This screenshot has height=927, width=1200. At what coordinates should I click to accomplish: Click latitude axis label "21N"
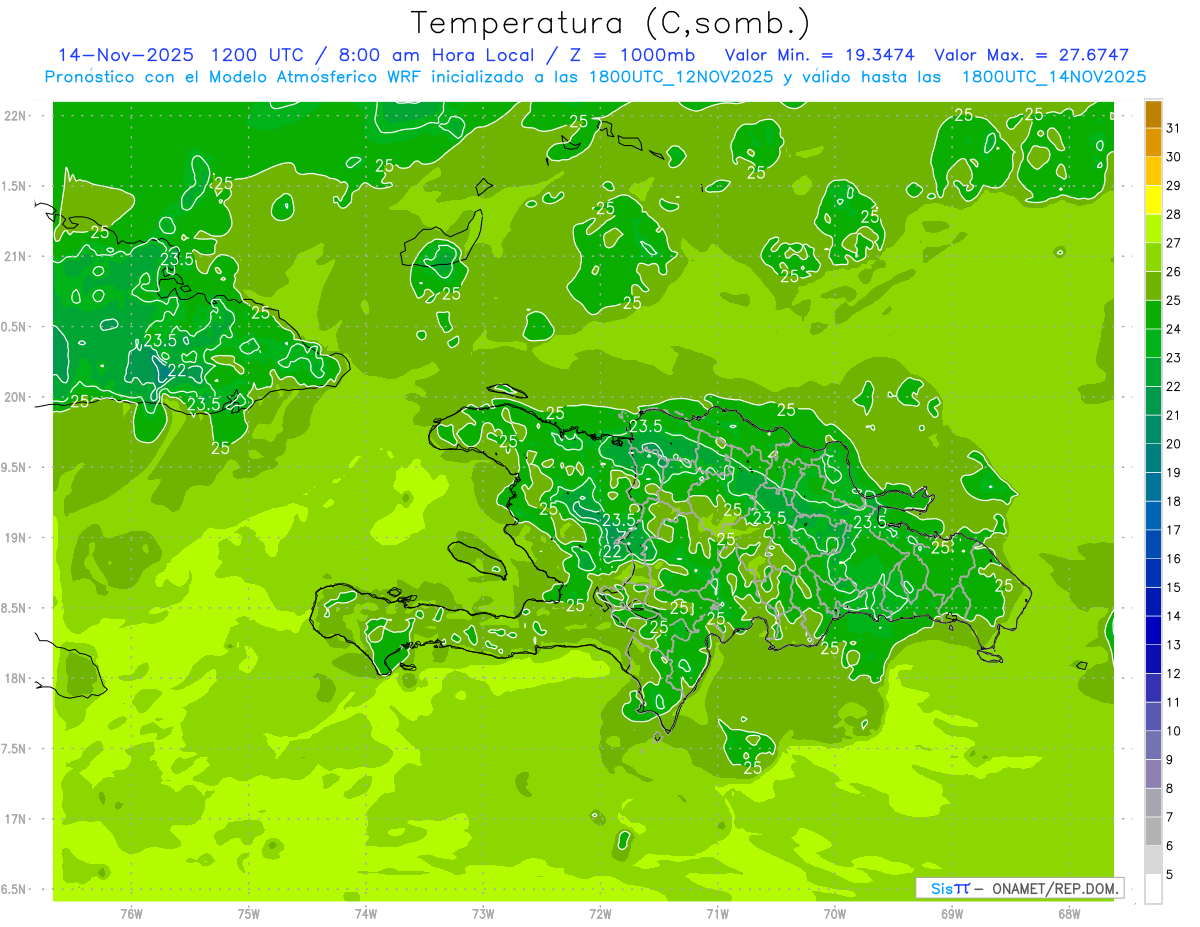tap(17, 256)
